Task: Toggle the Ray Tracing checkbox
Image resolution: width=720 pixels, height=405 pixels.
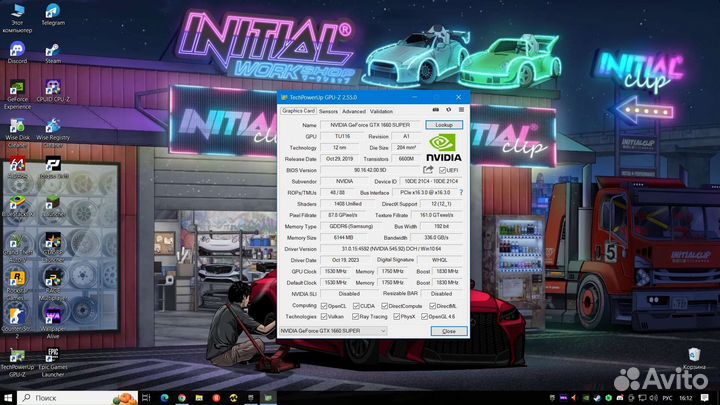Action: pos(355,317)
